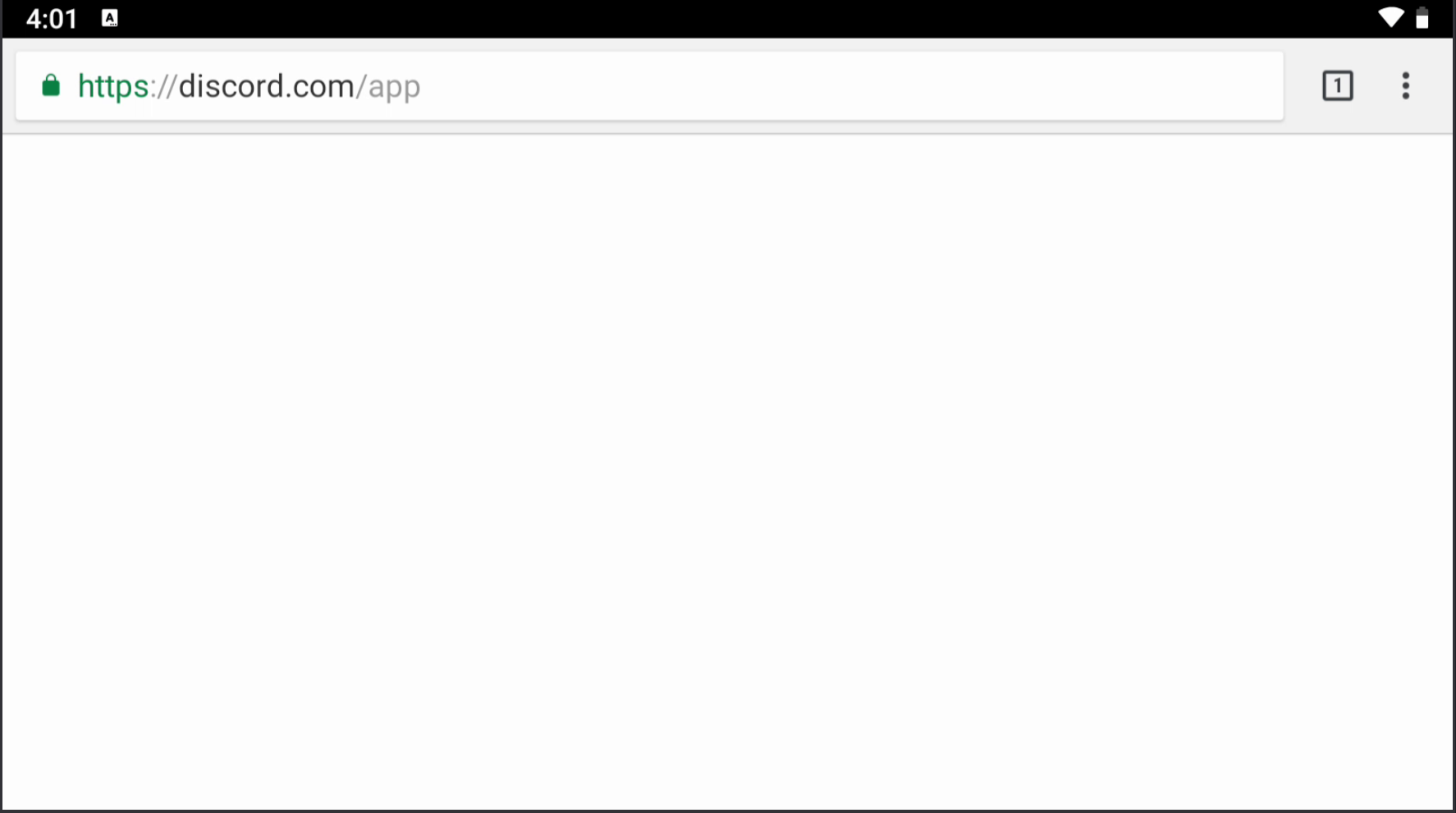Open the tab switcher showing 1 tab

pyautogui.click(x=1337, y=85)
